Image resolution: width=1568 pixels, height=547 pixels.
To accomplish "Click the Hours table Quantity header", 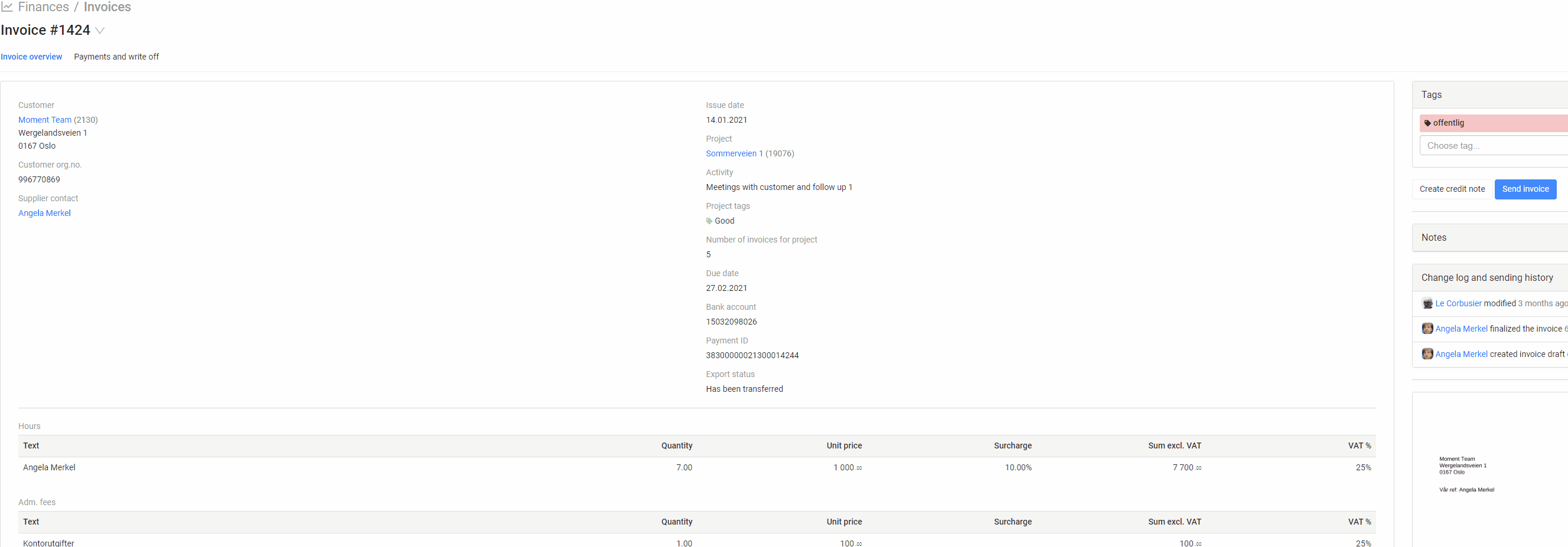I will point(676,446).
